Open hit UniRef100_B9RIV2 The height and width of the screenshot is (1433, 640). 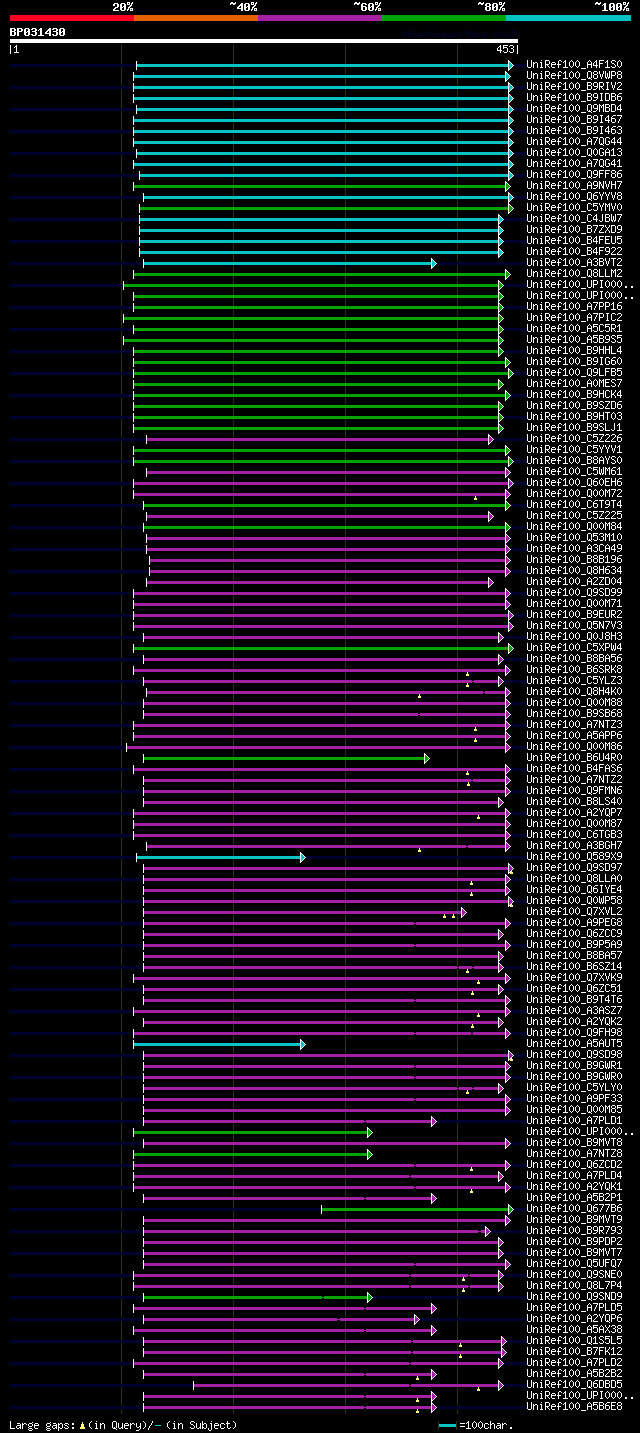pyautogui.click(x=574, y=86)
